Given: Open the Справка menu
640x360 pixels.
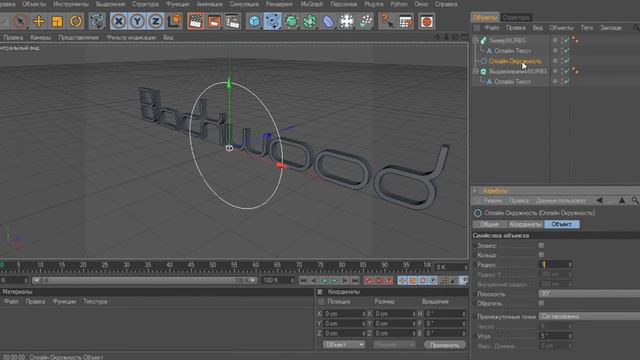Looking at the screenshot, I should click(x=446, y=4).
